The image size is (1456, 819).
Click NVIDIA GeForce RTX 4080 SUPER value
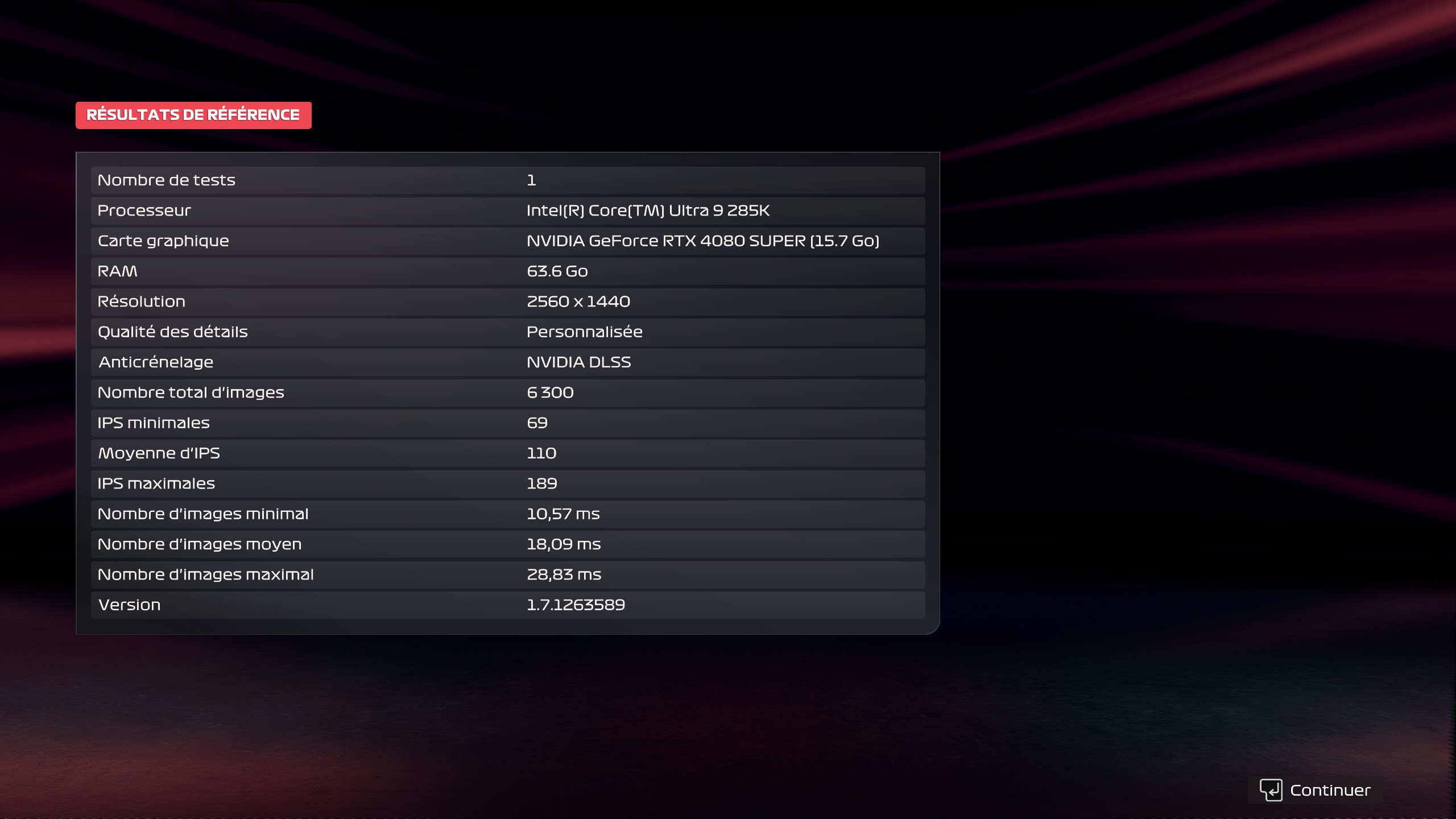[703, 241]
